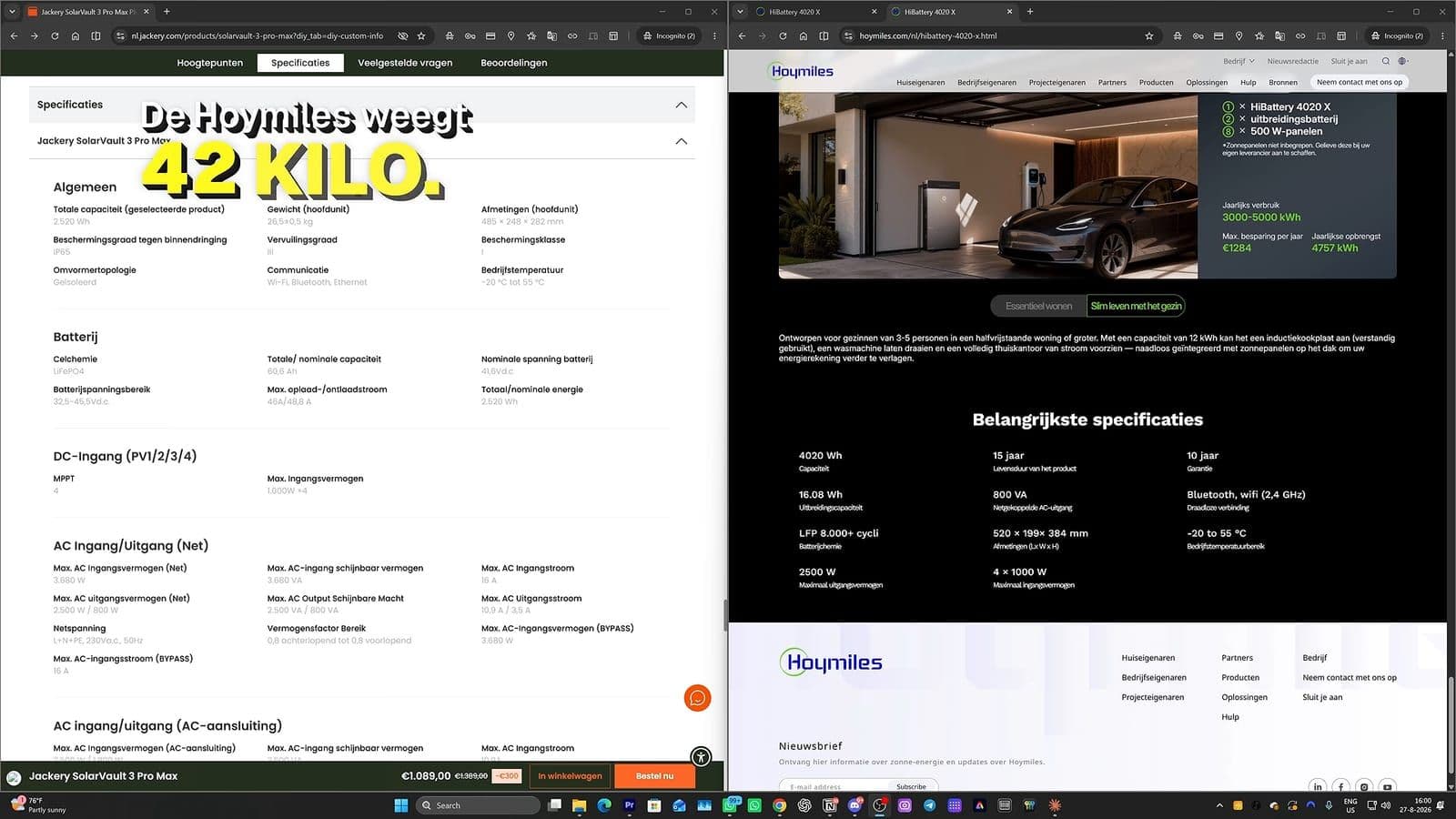Open Hoymiles Facebook social icon

pos(1340,786)
